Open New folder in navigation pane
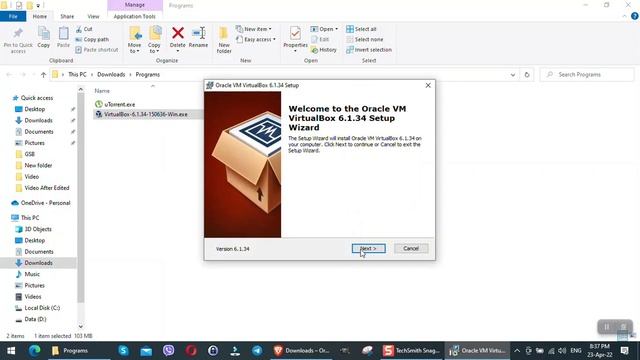Viewport: 640px width, 360px height. point(38,165)
